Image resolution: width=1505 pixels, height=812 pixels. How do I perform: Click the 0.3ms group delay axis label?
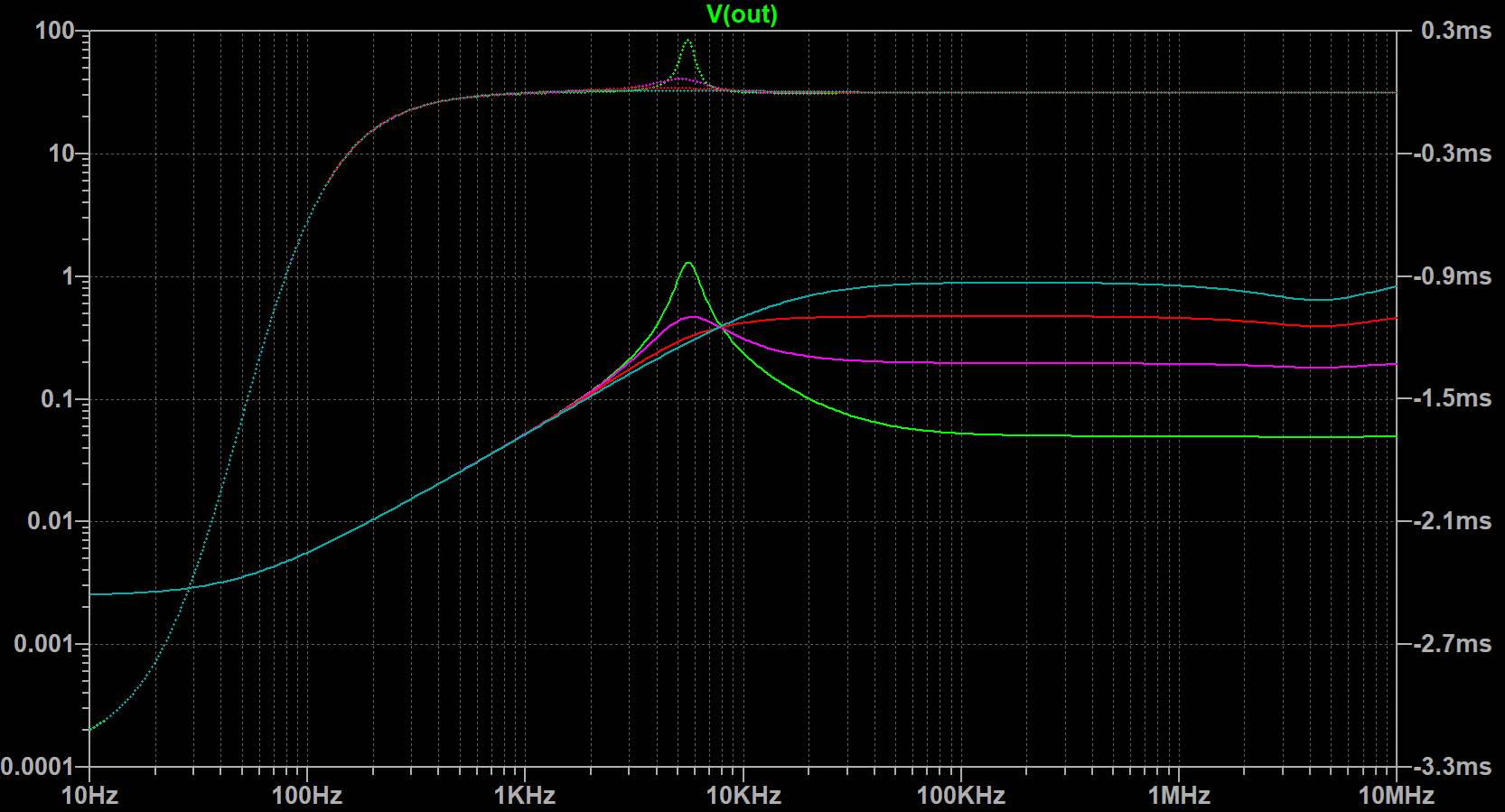[1456, 31]
